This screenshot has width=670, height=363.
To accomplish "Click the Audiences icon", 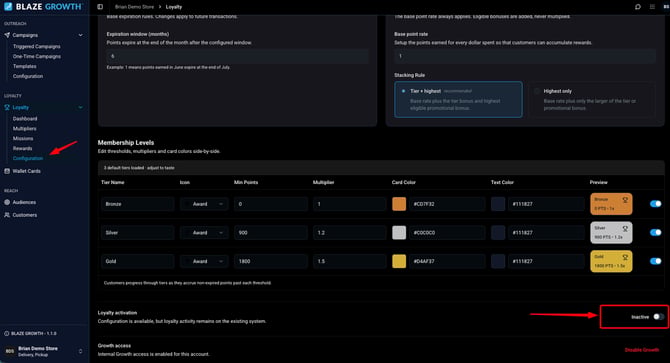I will [7, 202].
